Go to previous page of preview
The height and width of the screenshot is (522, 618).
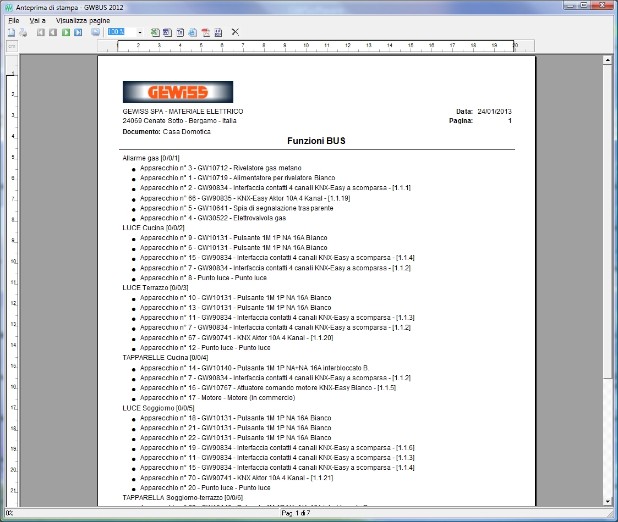(53, 32)
